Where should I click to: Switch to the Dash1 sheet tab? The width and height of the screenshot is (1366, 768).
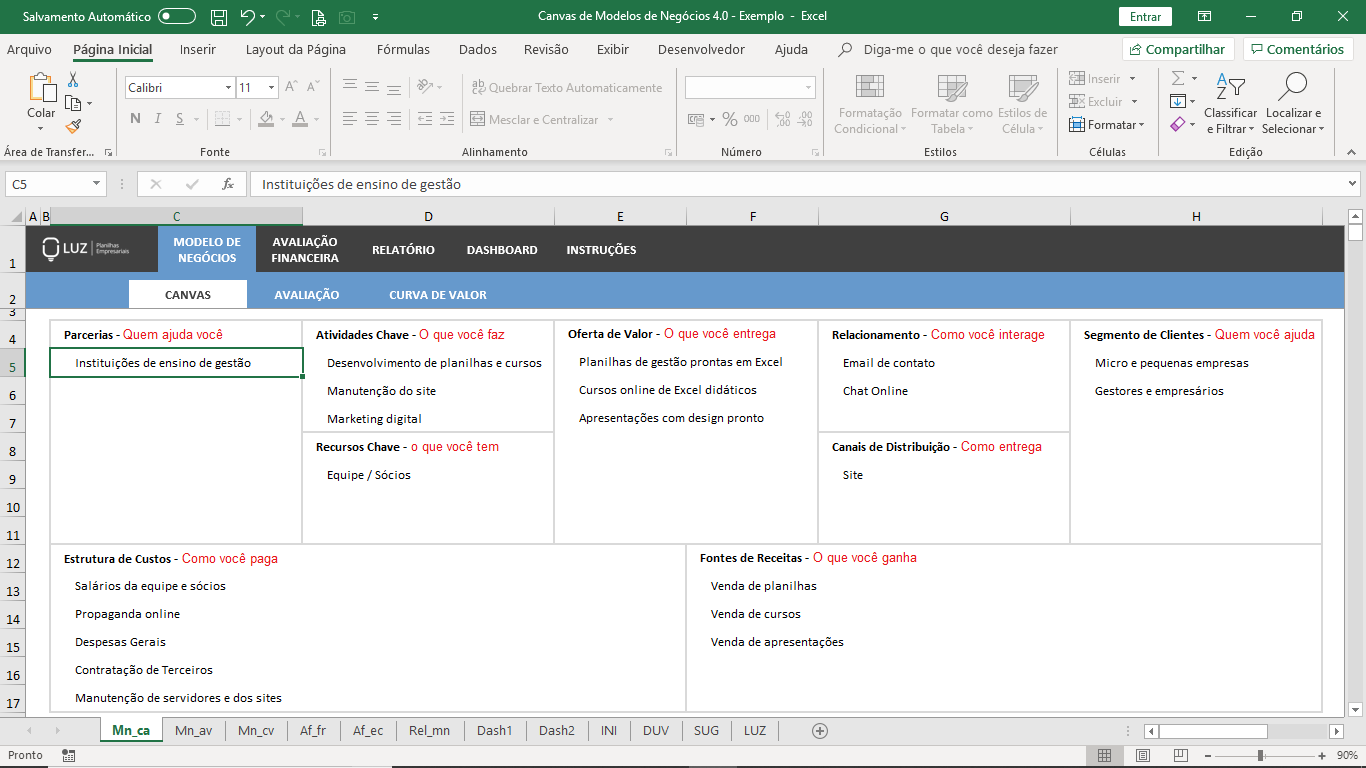click(494, 731)
